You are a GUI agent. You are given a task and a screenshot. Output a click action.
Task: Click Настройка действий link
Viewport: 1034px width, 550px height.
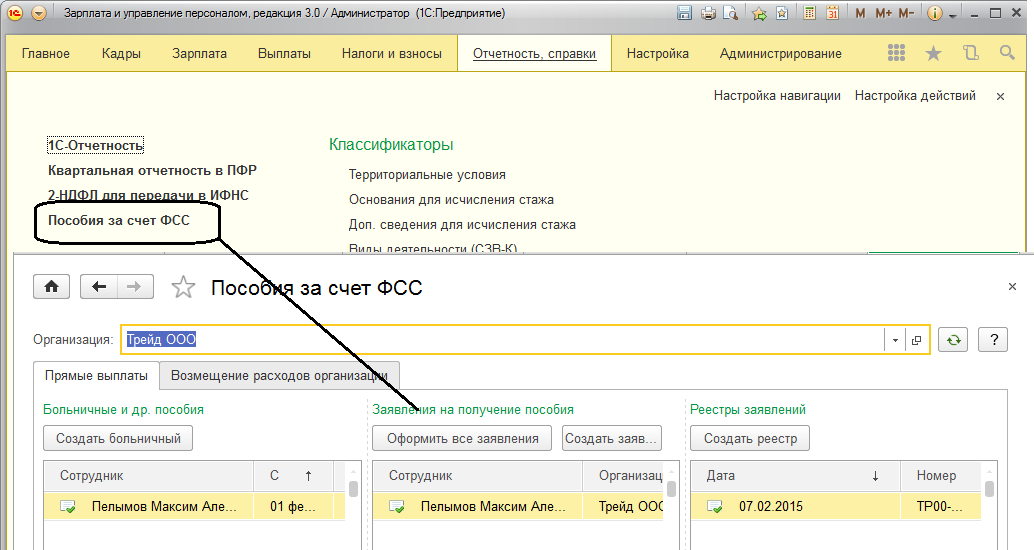(915, 96)
